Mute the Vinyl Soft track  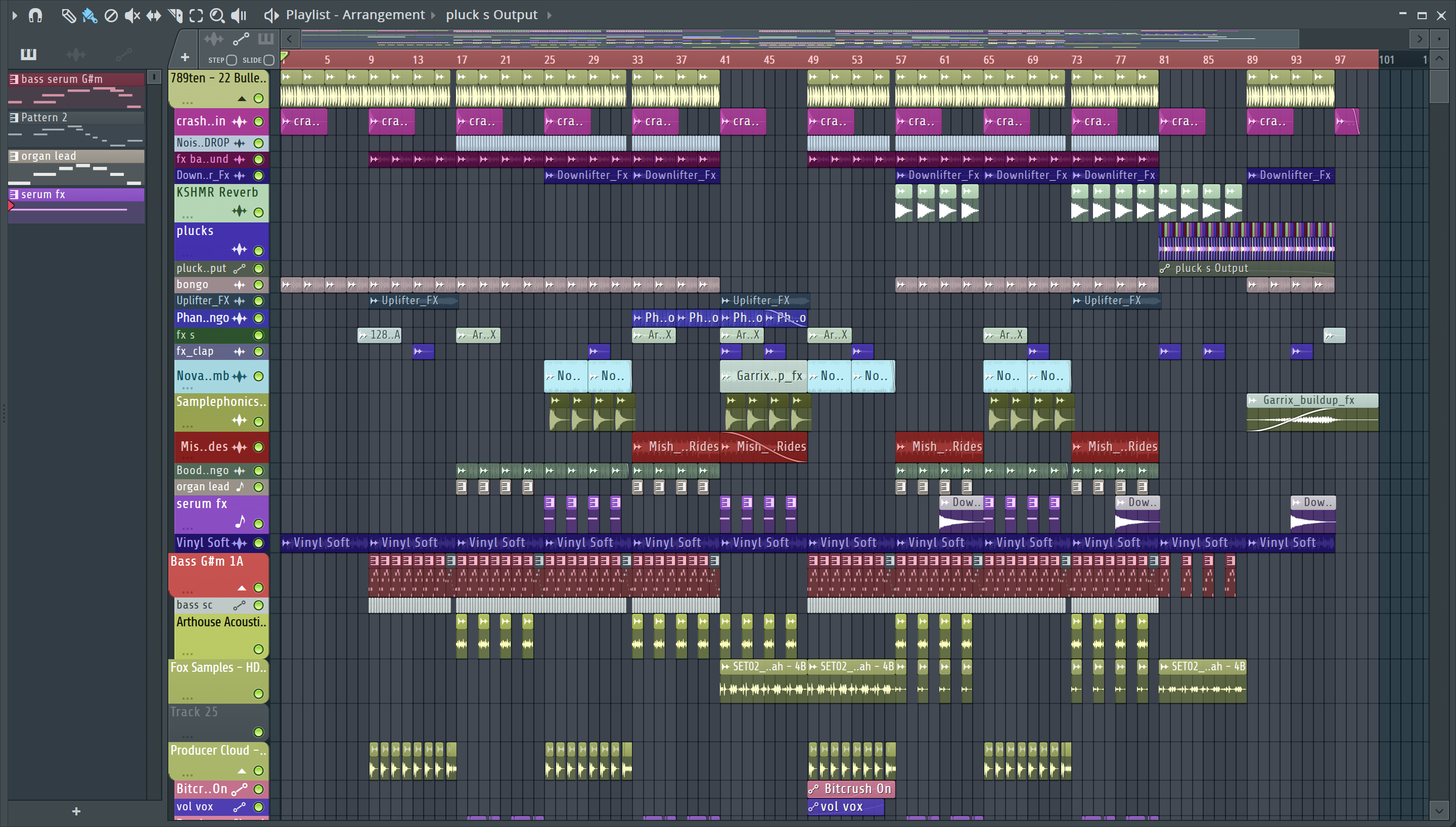(258, 543)
